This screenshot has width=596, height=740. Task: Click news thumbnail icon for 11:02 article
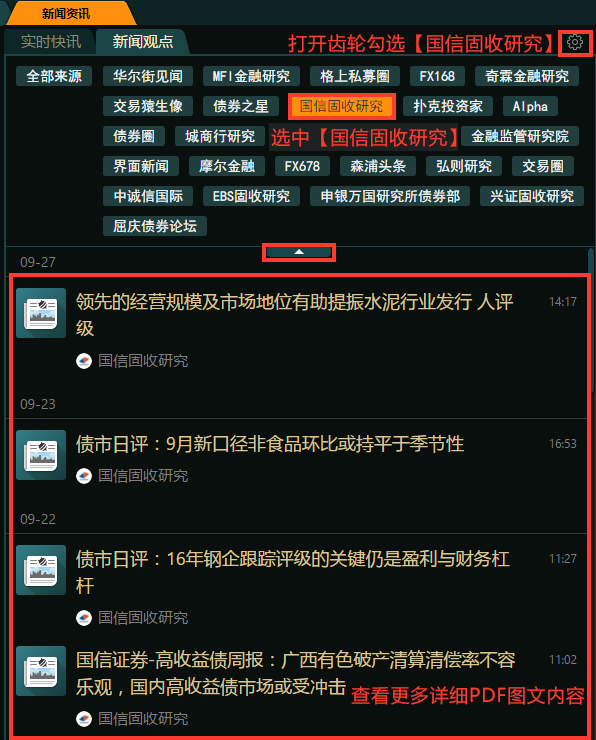click(41, 671)
